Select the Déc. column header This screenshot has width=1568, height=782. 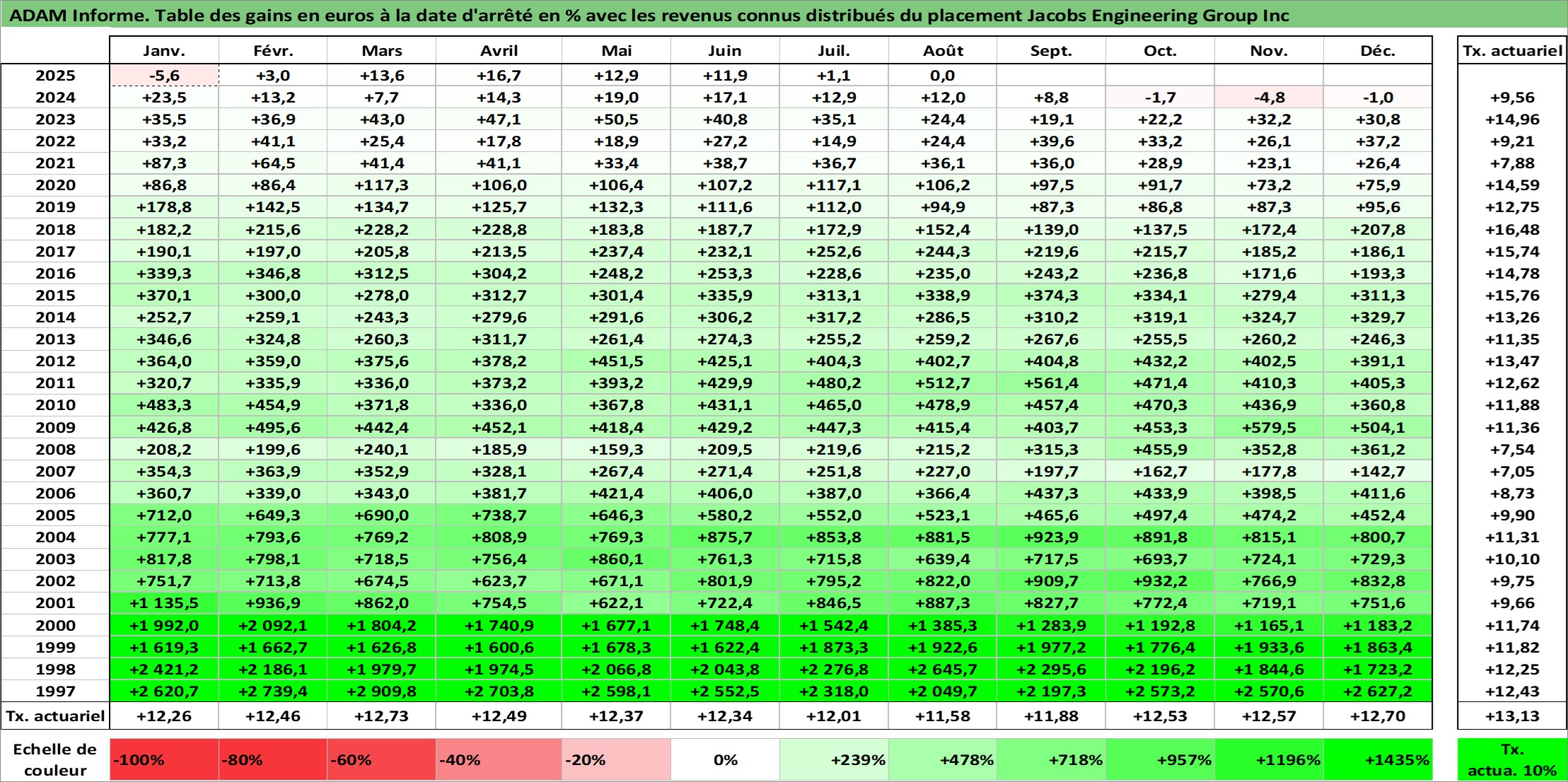tap(1378, 50)
